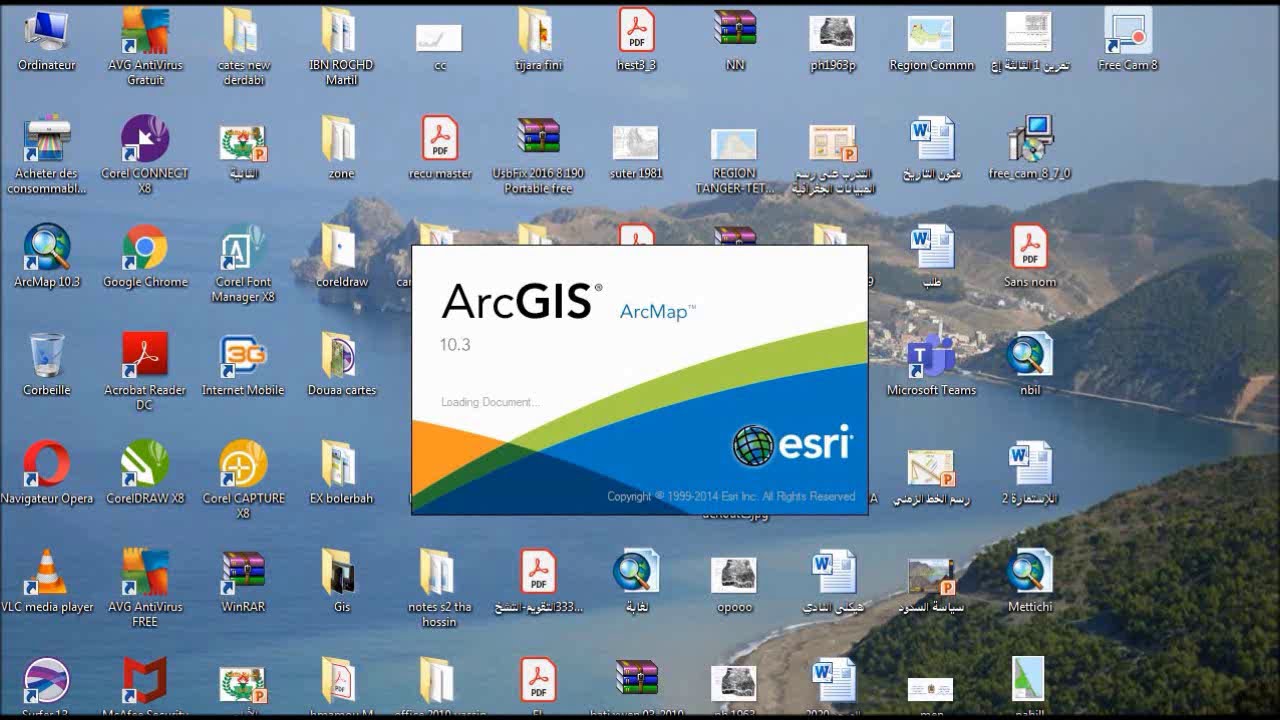Select UsbFix 2016 Portable archive
This screenshot has height=720, width=1280.
pyautogui.click(x=538, y=138)
